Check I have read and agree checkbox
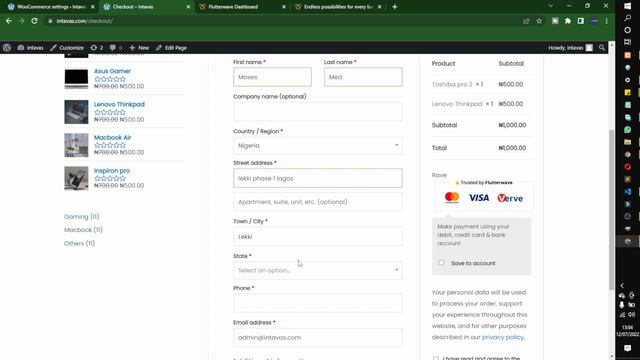This screenshot has height=360, width=640. (436, 358)
